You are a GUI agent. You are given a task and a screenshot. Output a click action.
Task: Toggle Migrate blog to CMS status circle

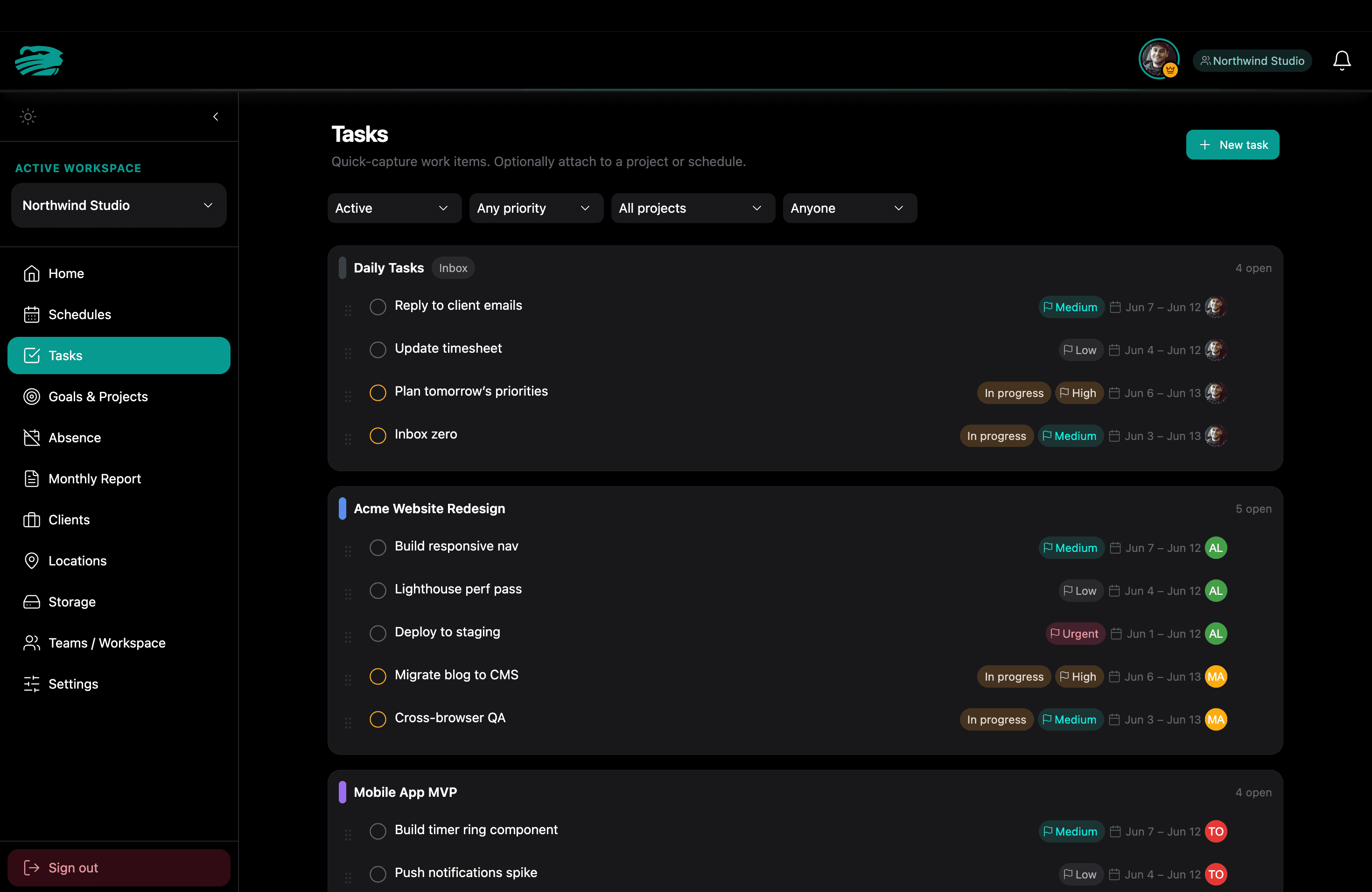(378, 676)
